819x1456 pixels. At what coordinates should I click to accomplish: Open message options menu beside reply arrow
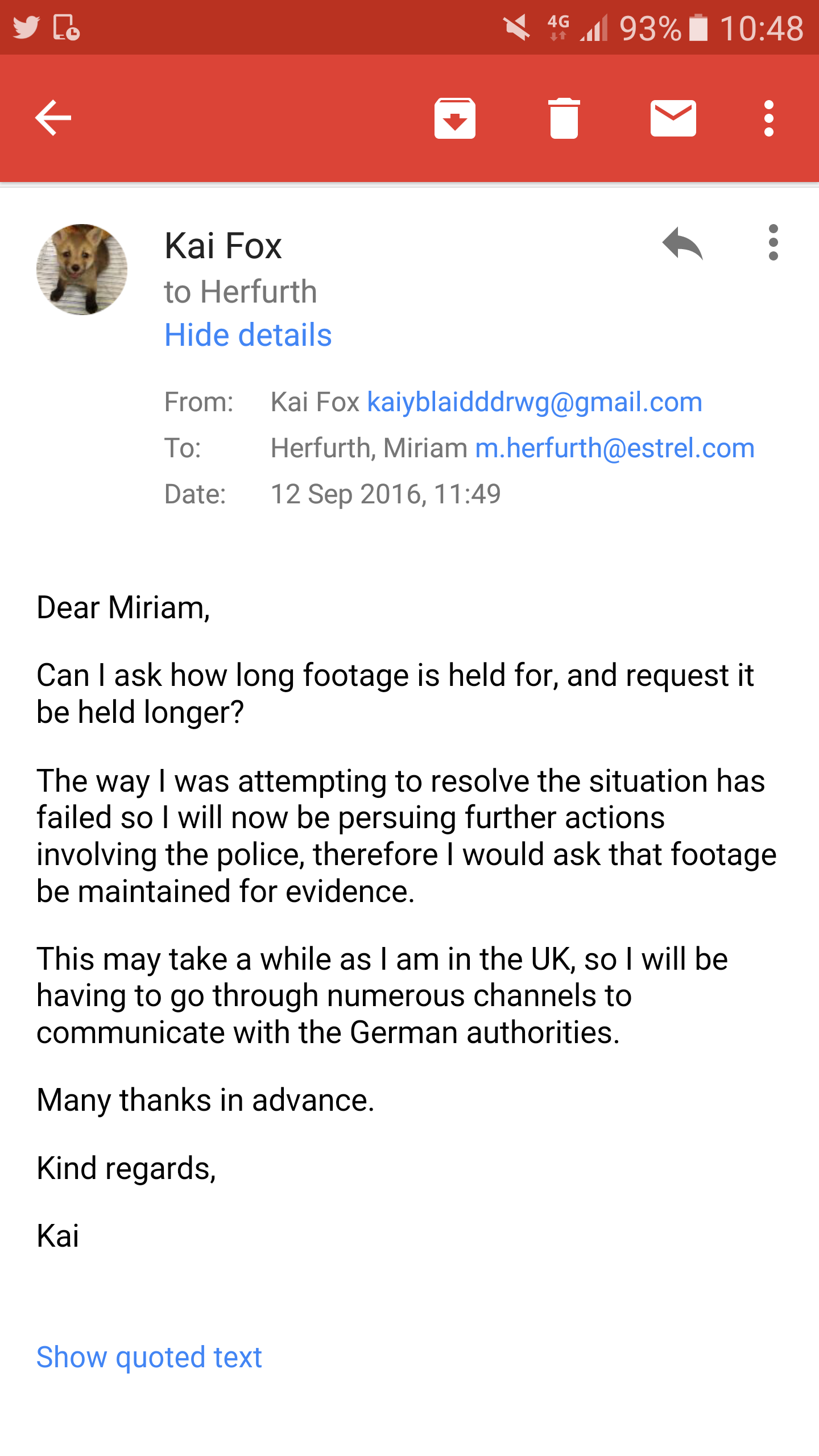click(x=773, y=243)
